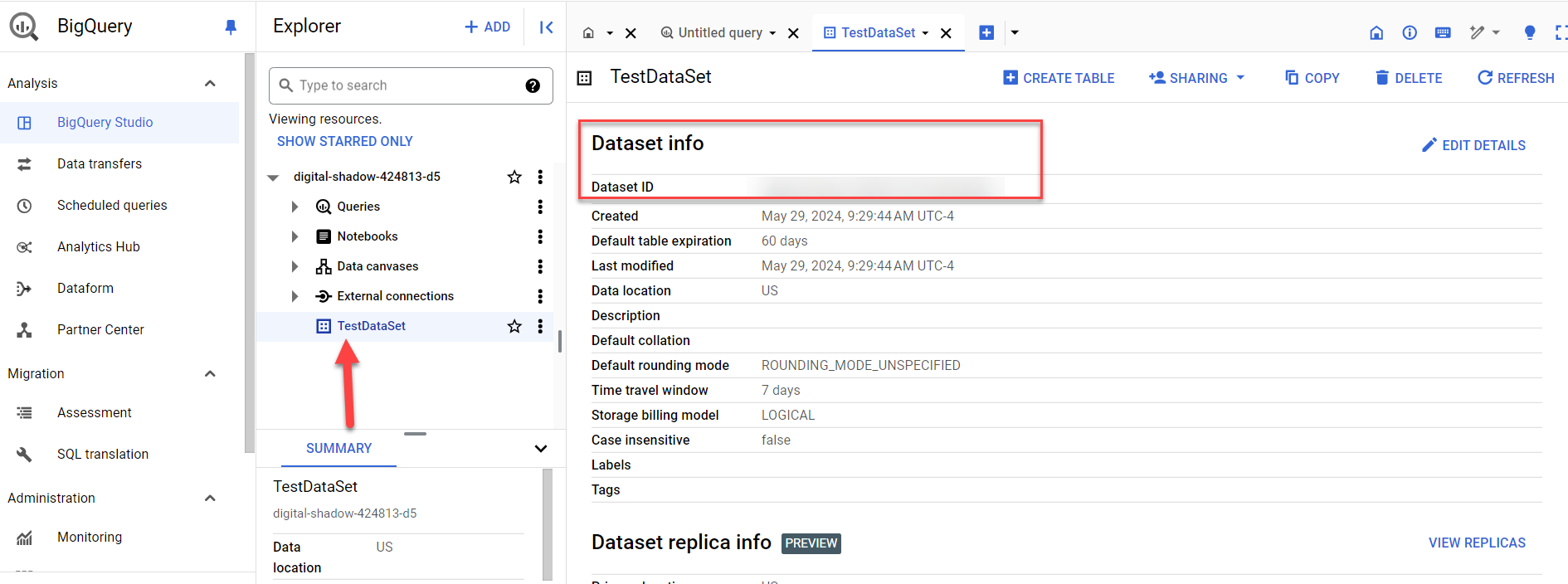The height and width of the screenshot is (584, 1568).
Task: Star the TestDataSet dataset
Action: [514, 326]
